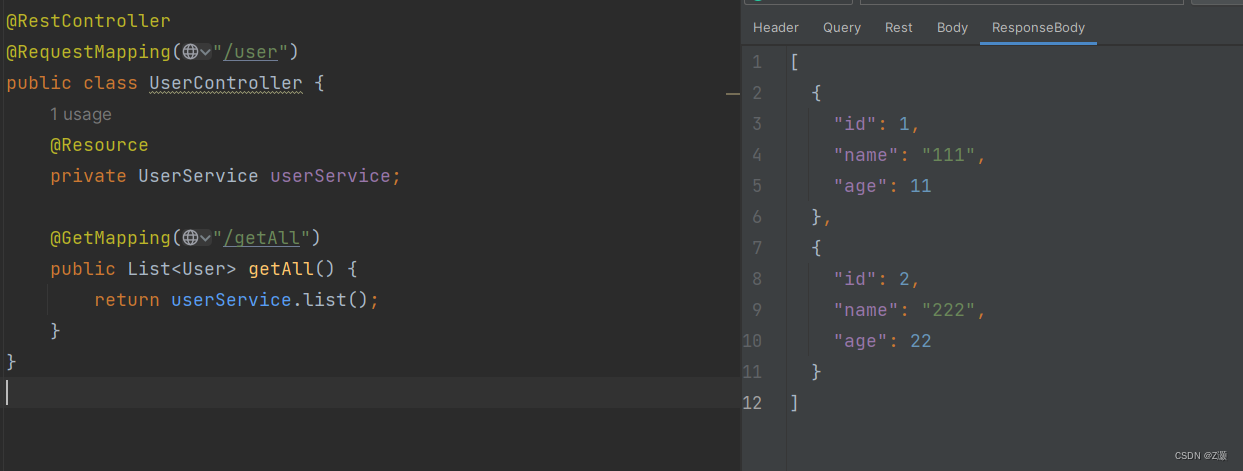Image resolution: width=1243 pixels, height=471 pixels.
Task: Click the "1 usage" hint
Action: (x=81, y=114)
